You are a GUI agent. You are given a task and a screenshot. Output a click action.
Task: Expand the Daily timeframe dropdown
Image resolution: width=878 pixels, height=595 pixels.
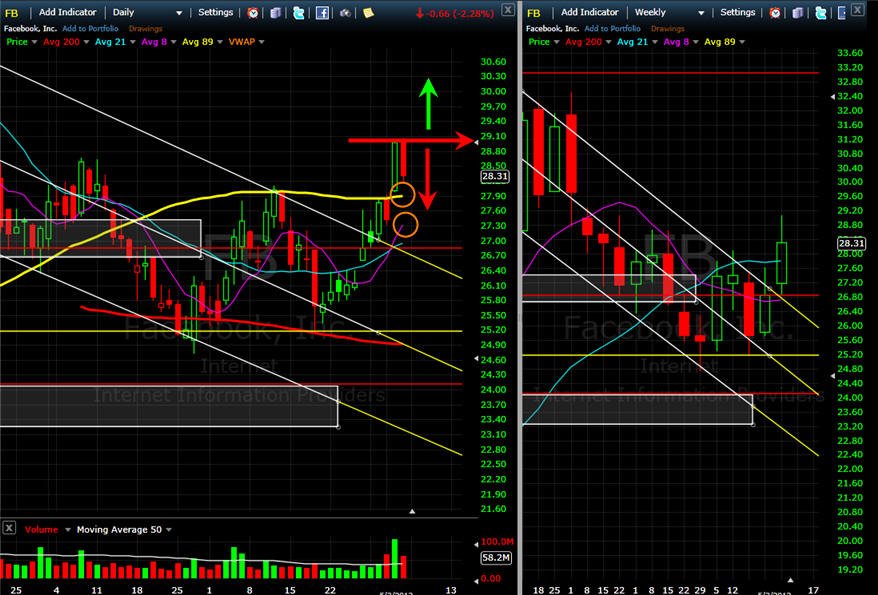pyautogui.click(x=179, y=13)
